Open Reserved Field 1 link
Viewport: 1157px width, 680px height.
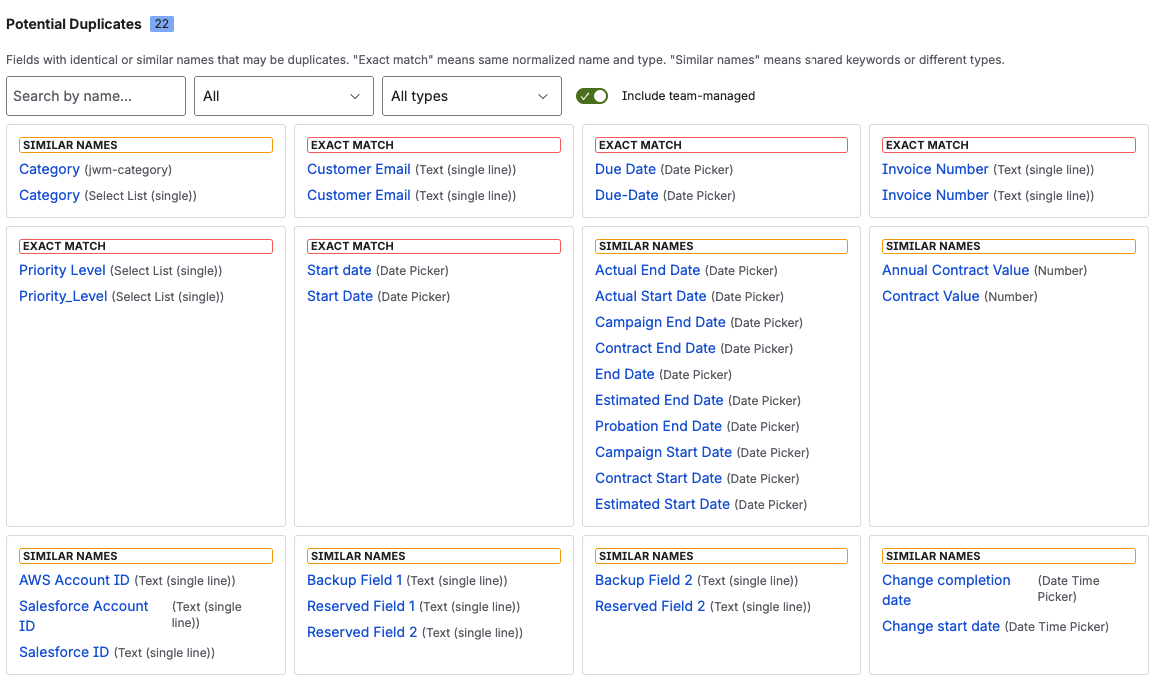361,606
